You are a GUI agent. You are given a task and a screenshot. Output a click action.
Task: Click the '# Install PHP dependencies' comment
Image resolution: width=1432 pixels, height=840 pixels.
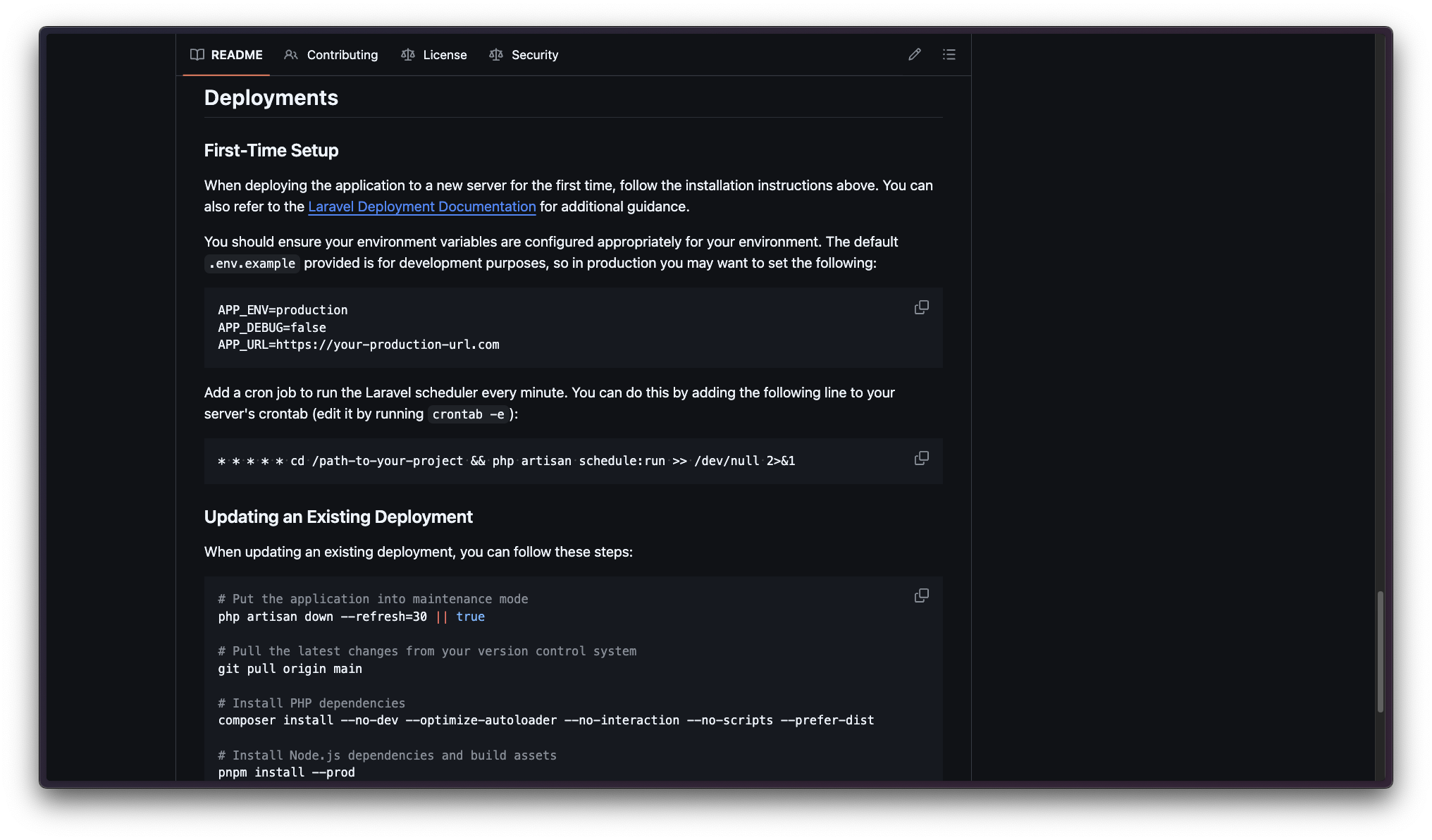click(311, 703)
